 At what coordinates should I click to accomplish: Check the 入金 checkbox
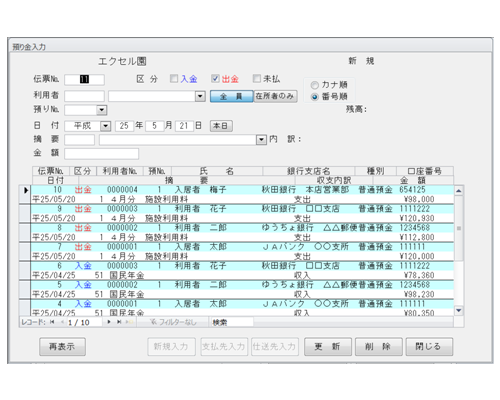click(174, 78)
